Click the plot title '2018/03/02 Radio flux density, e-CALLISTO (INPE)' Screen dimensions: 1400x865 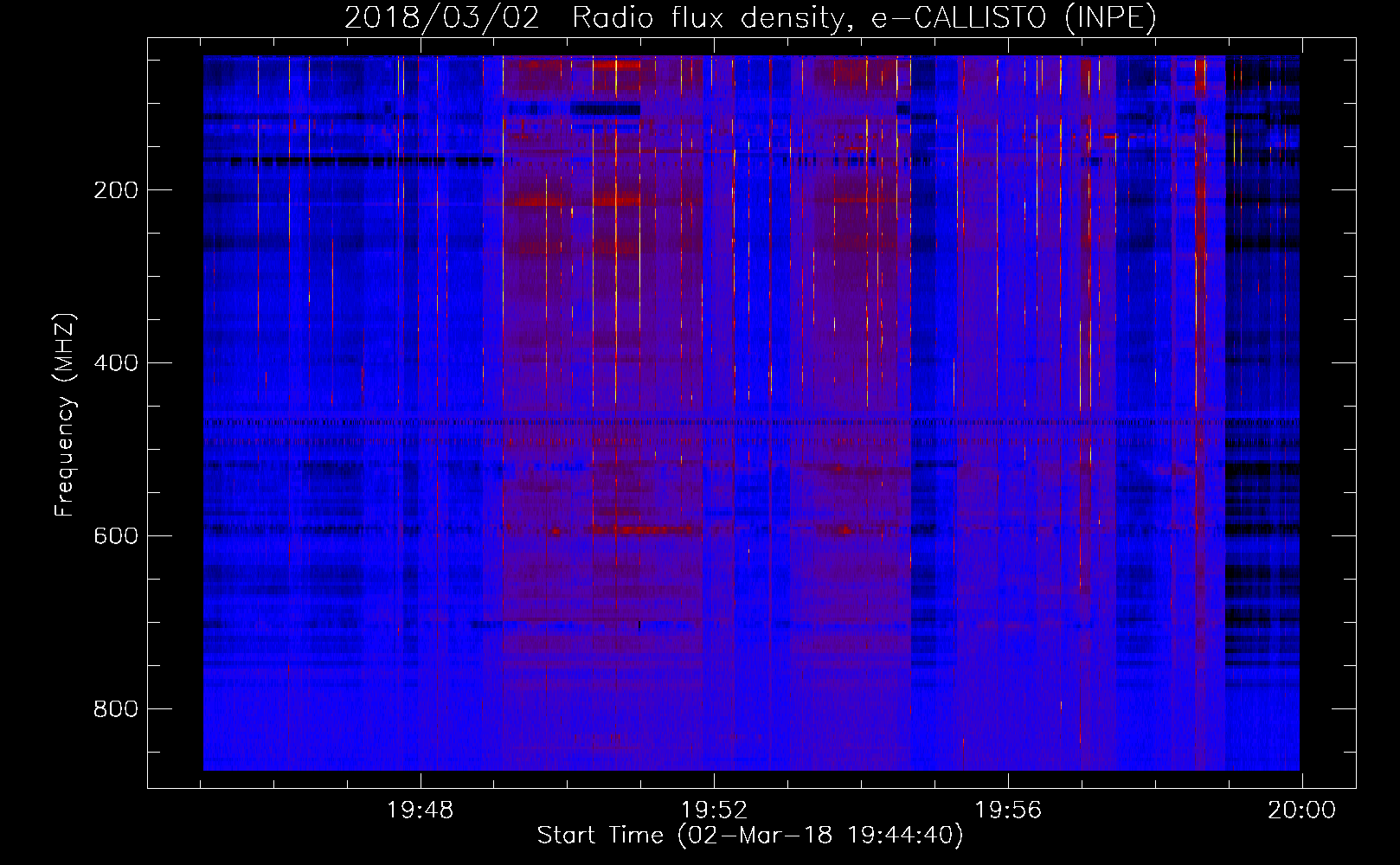[750, 18]
